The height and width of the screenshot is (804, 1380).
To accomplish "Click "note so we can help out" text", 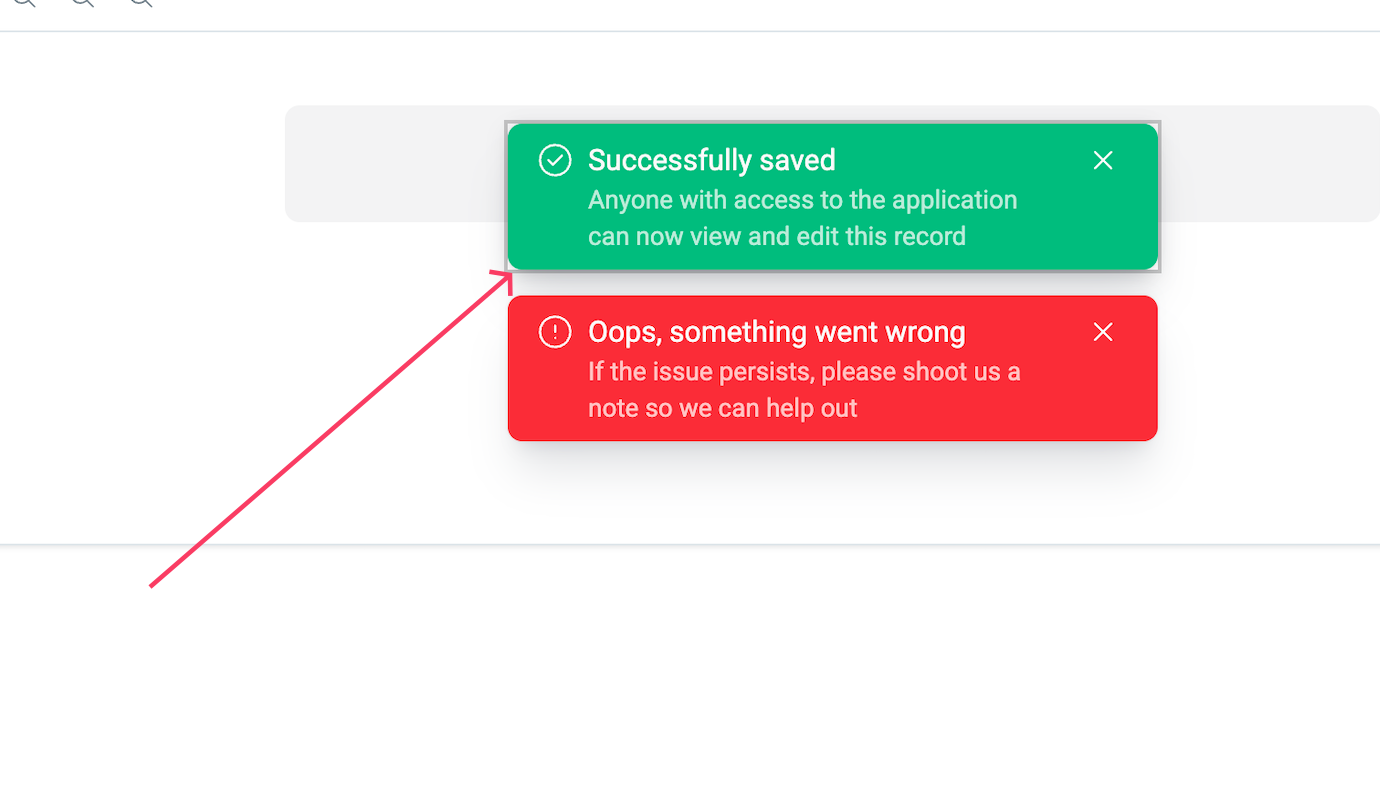I will [x=723, y=408].
